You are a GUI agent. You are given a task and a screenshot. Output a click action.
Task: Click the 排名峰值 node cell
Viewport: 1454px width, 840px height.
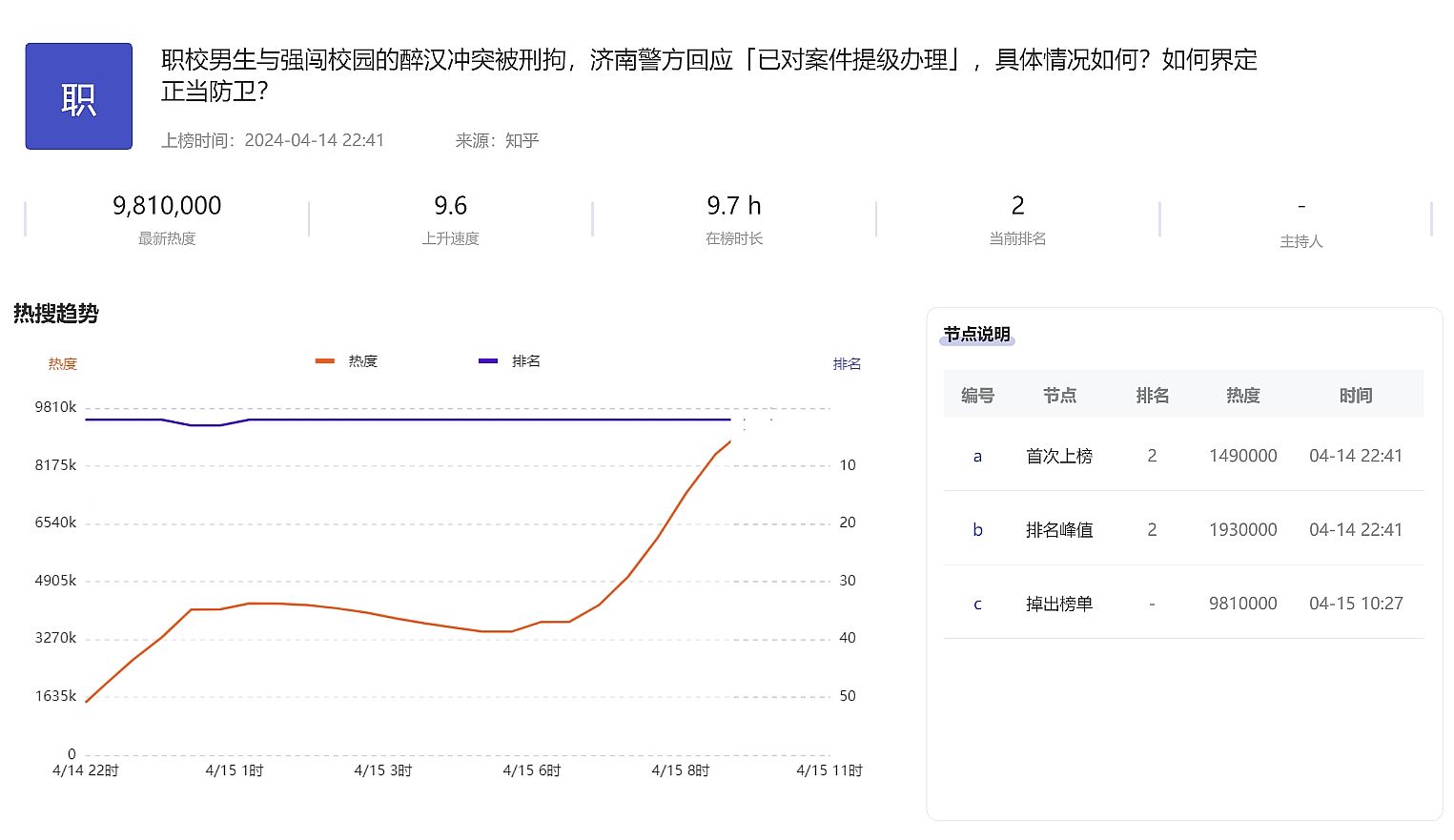pos(1059,530)
